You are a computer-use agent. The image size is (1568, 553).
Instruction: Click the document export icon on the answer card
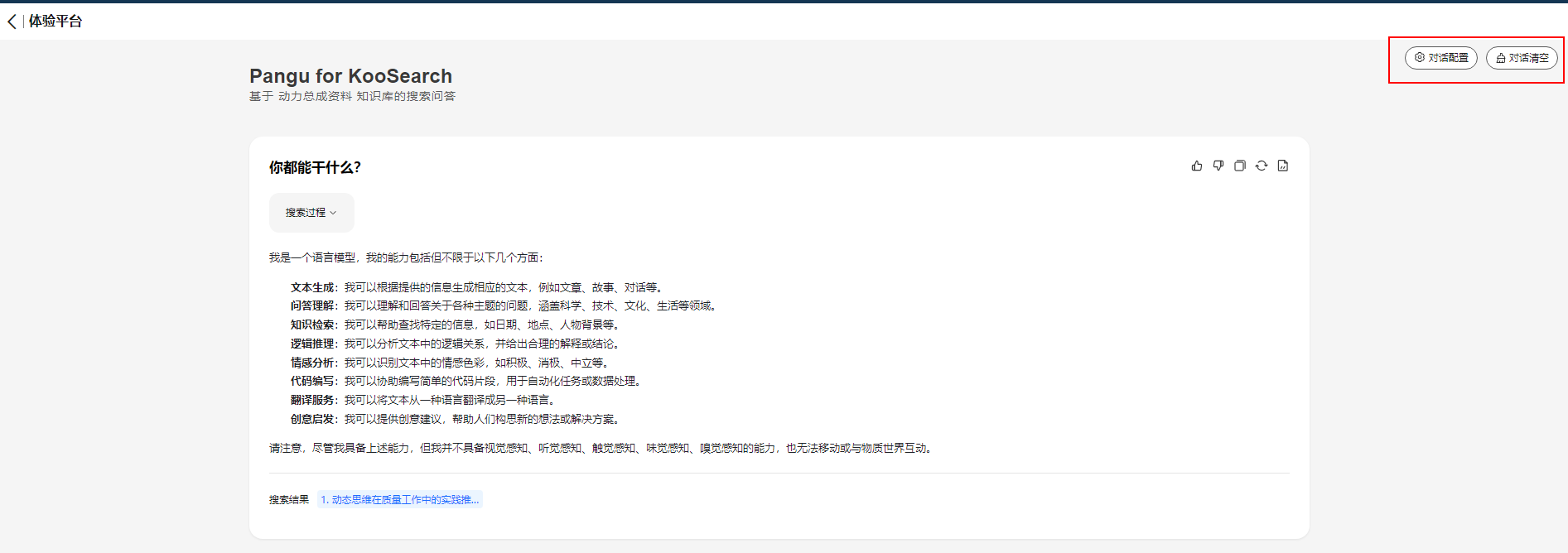1283,166
